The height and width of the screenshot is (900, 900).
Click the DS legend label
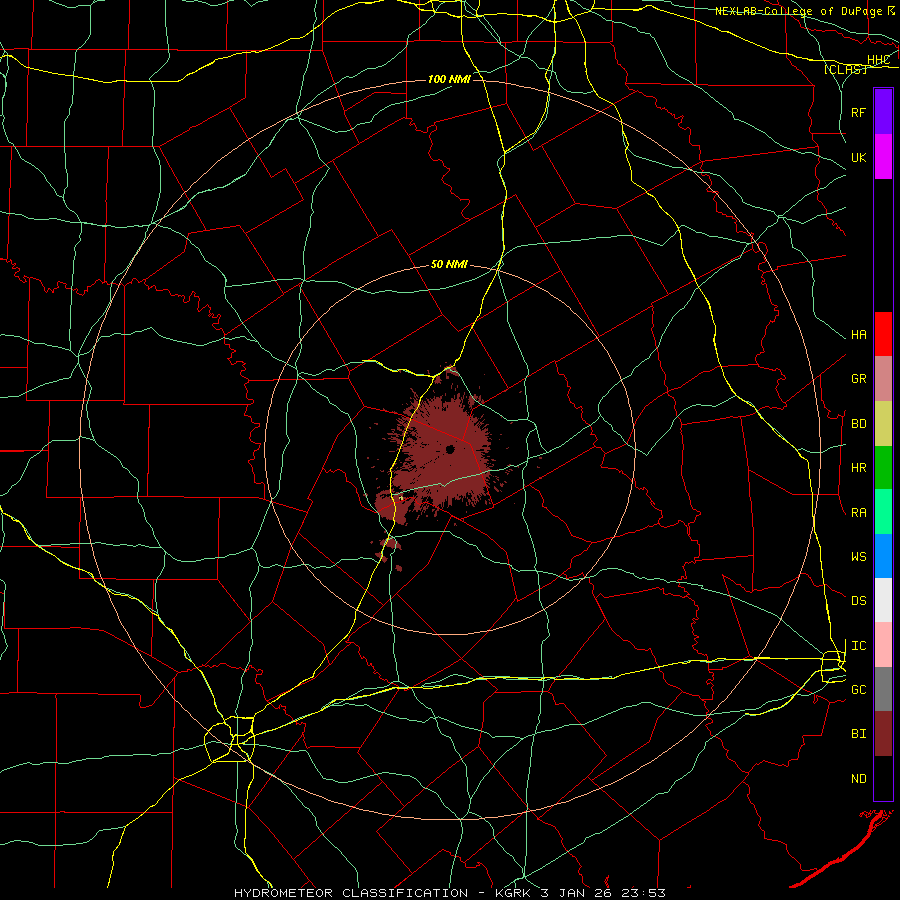click(x=858, y=601)
